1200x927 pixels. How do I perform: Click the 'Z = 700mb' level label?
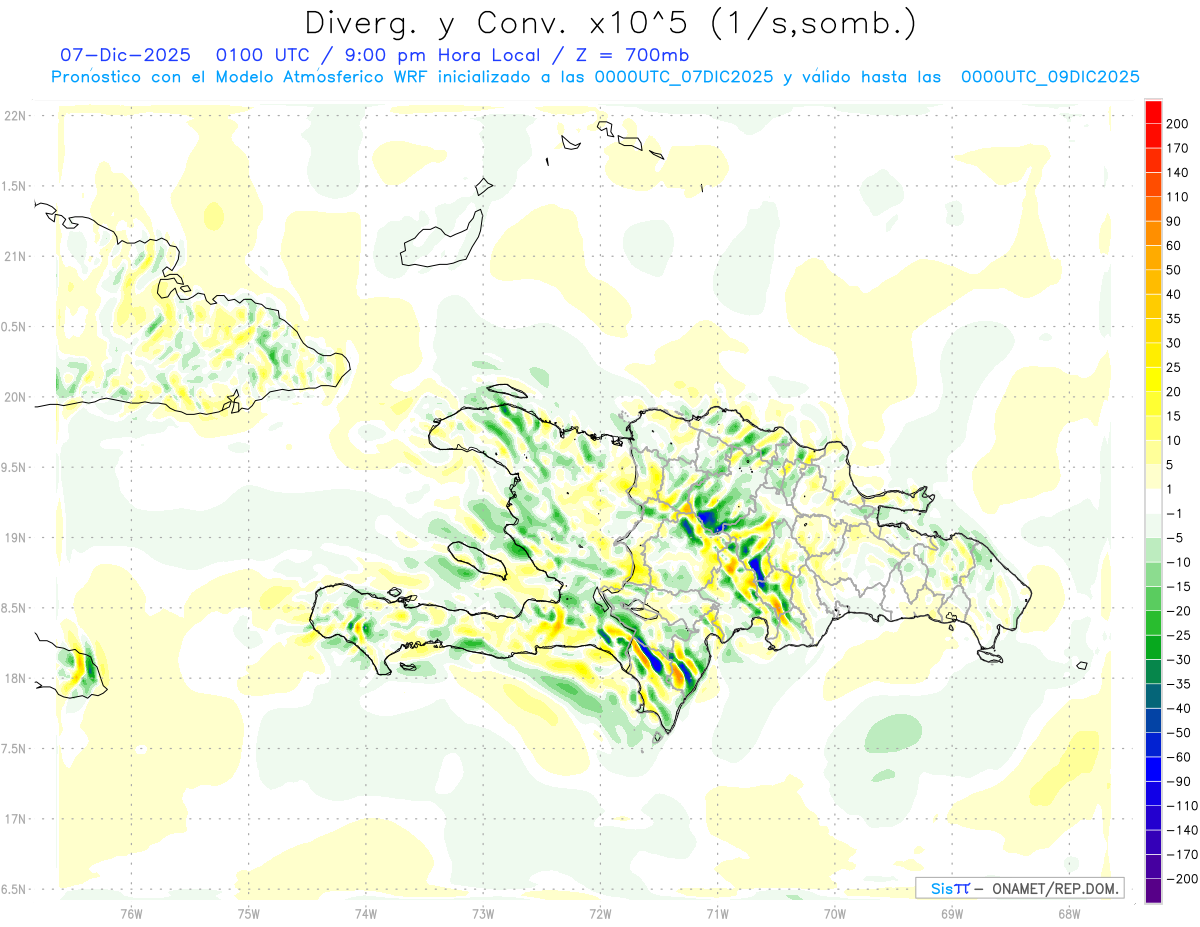click(632, 55)
